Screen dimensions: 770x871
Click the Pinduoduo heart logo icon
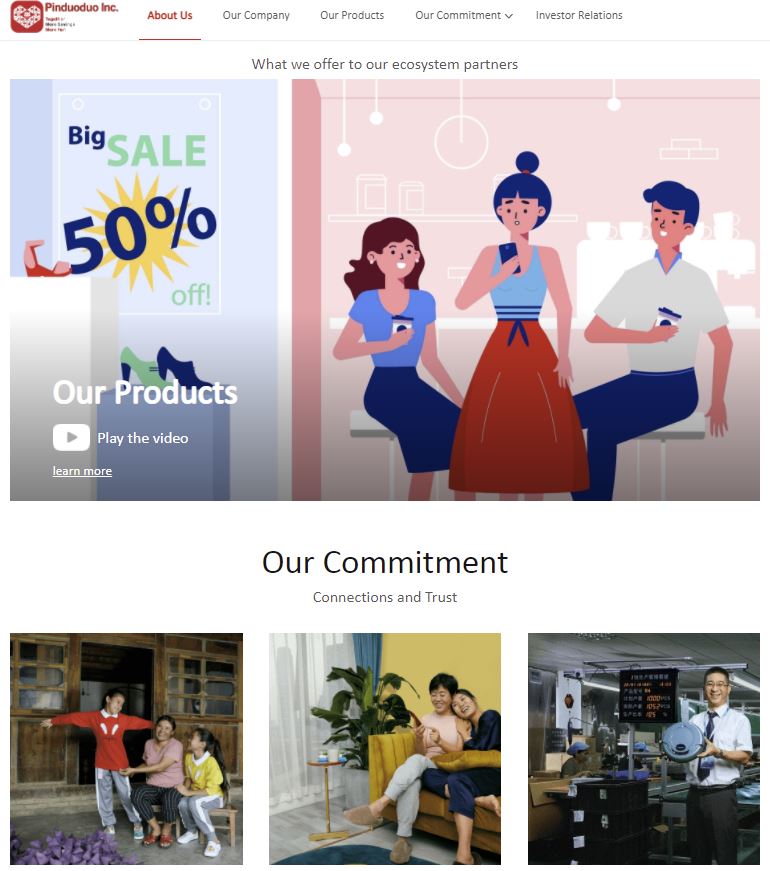(27, 17)
